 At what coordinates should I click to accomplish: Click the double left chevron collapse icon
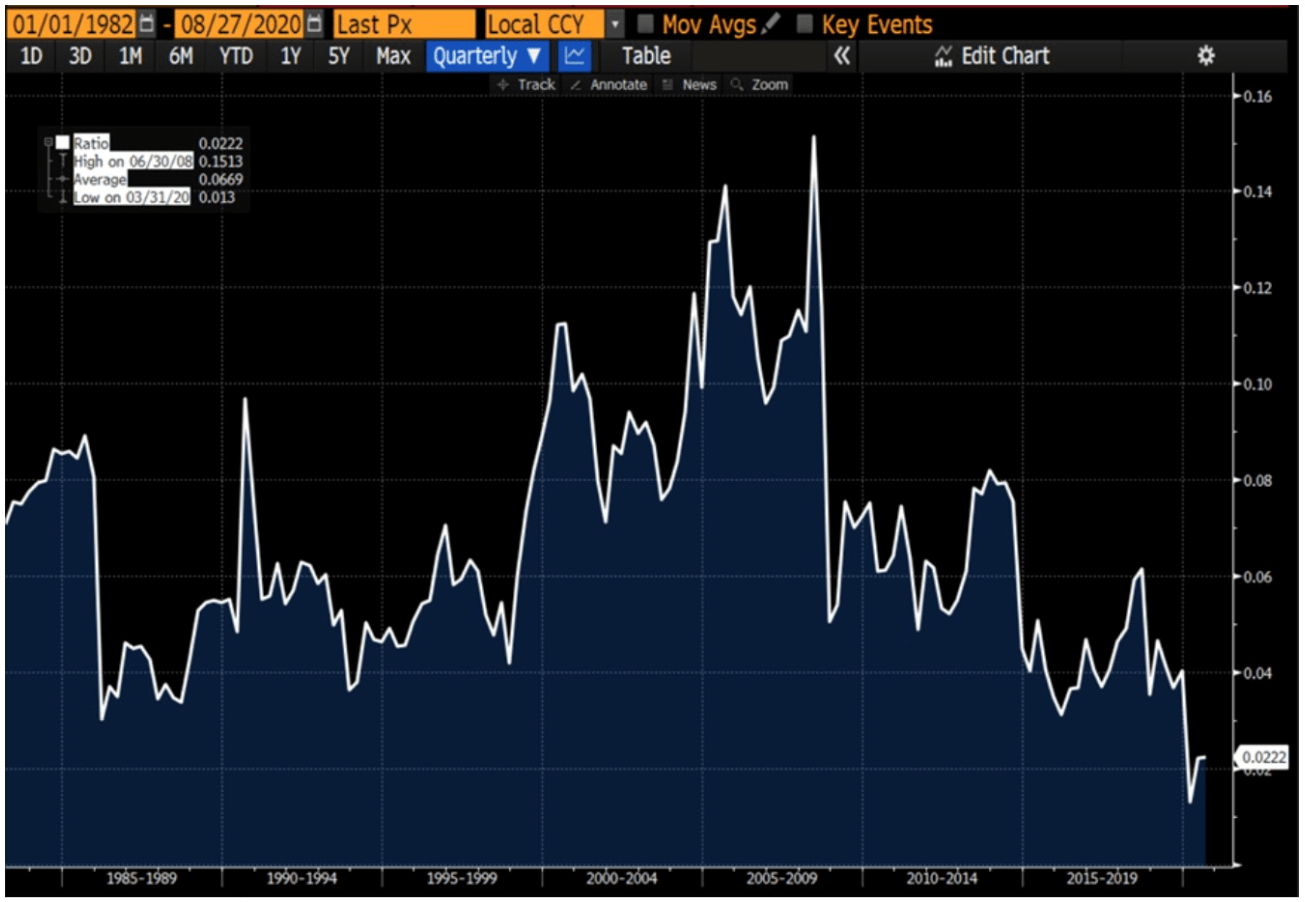pos(842,56)
